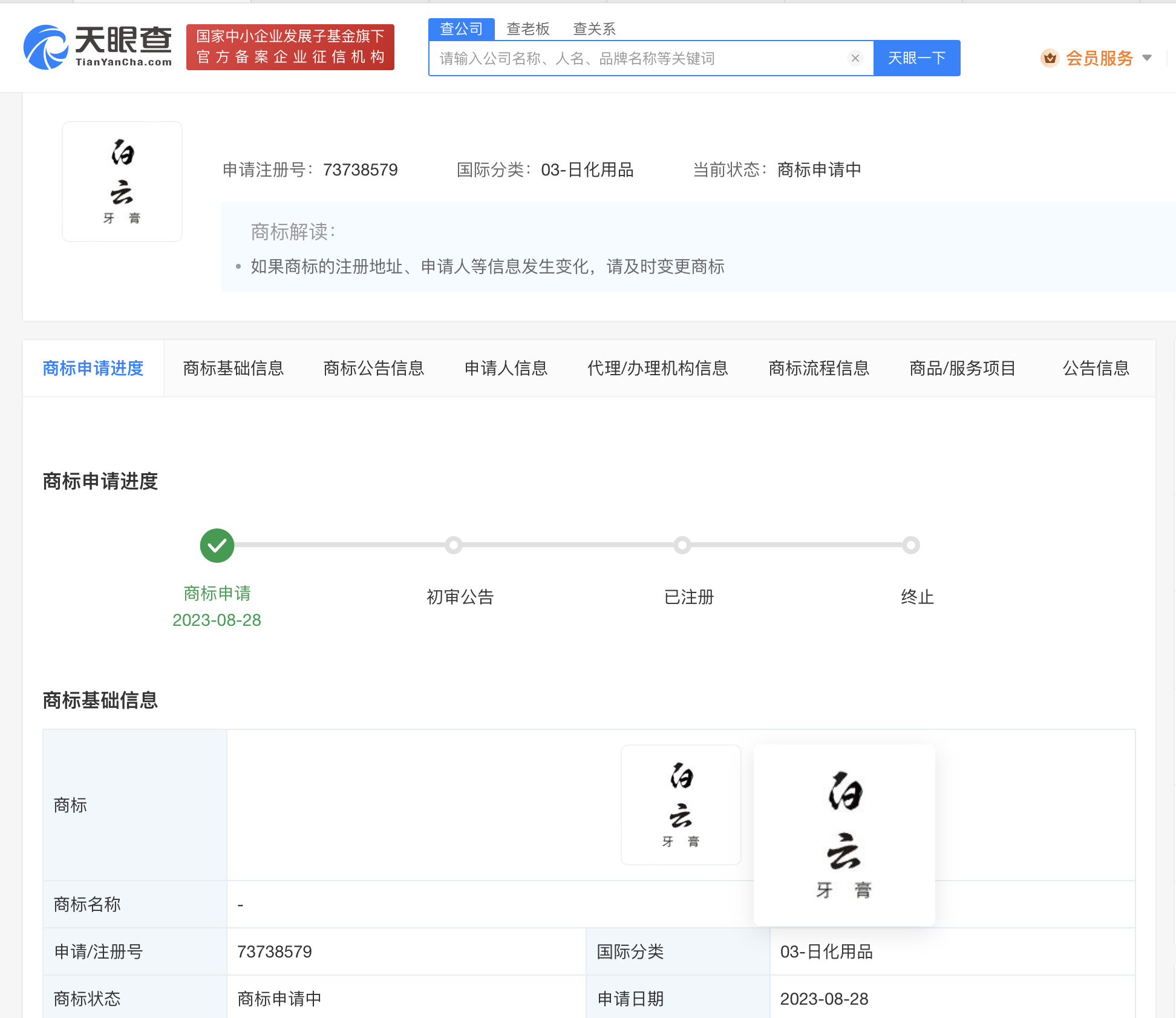Viewport: 1176px width, 1018px height.
Task: Click the small trademark thumbnail in table
Action: click(x=681, y=804)
